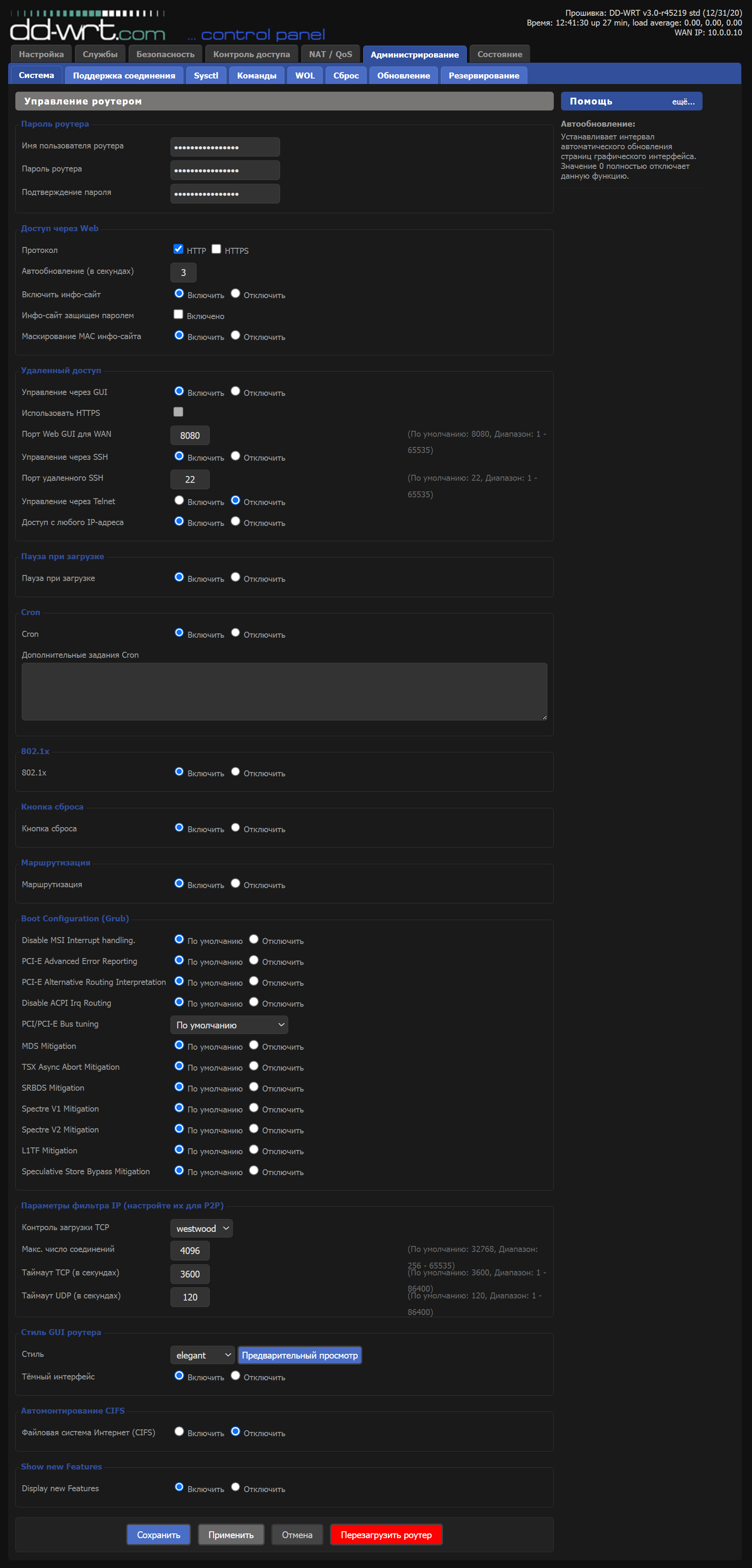Image resolution: width=752 pixels, height=1568 pixels.
Task: Click the dd-wrt.com logo
Action: click(x=88, y=26)
